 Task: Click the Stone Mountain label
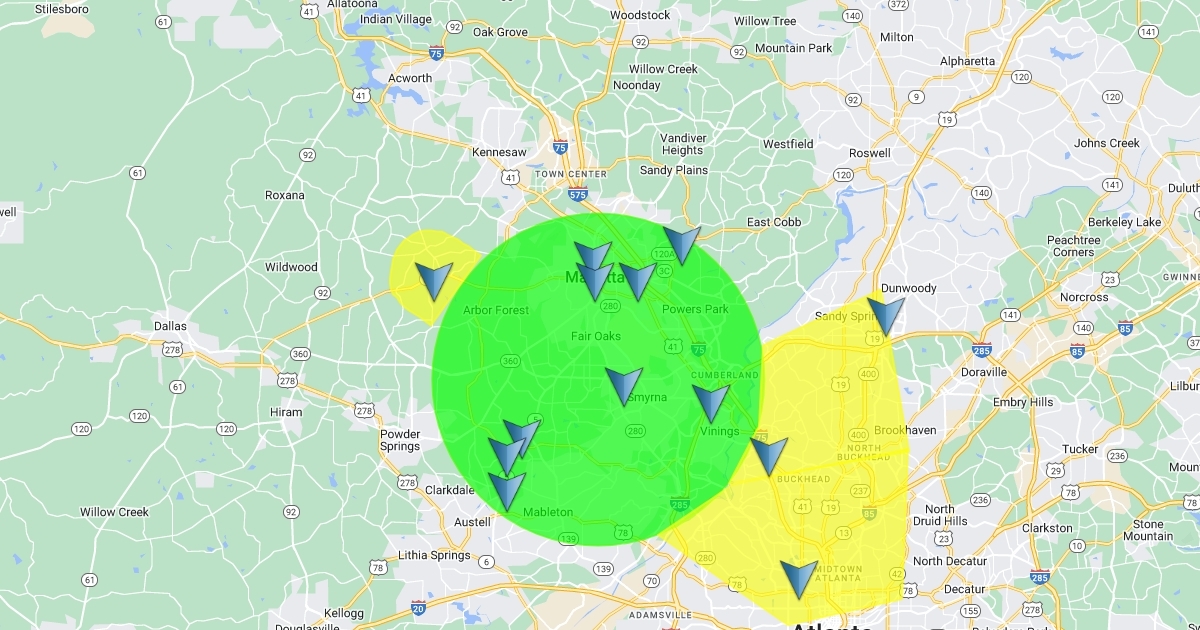coord(1148,530)
